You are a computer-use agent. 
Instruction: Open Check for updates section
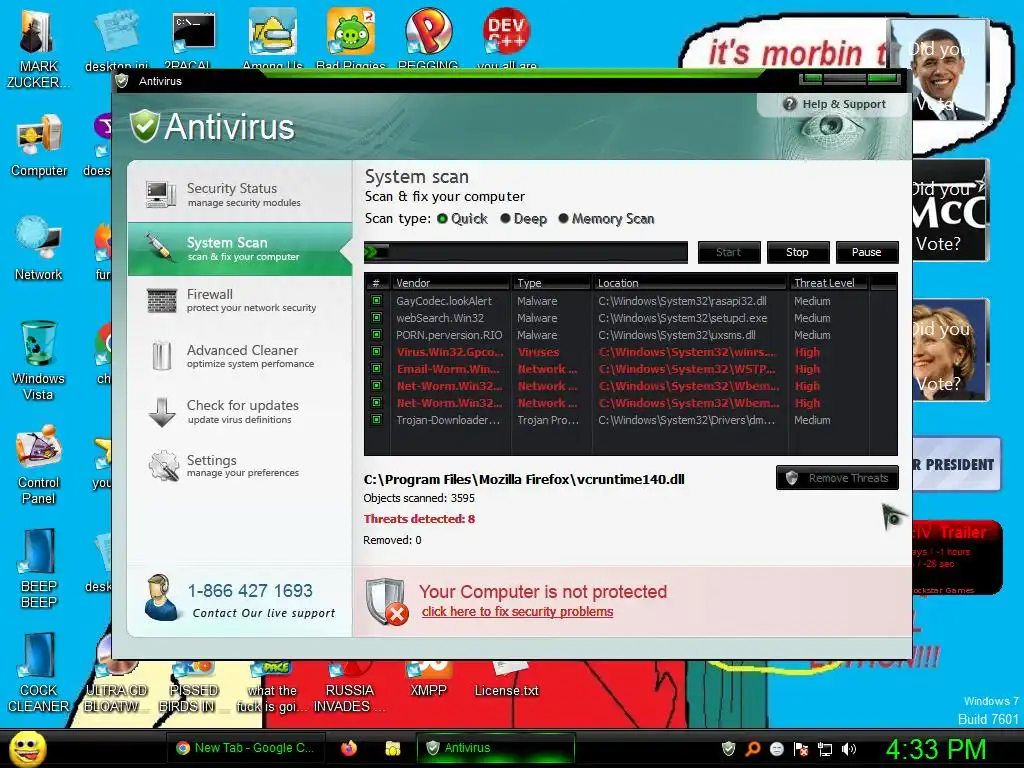click(239, 411)
